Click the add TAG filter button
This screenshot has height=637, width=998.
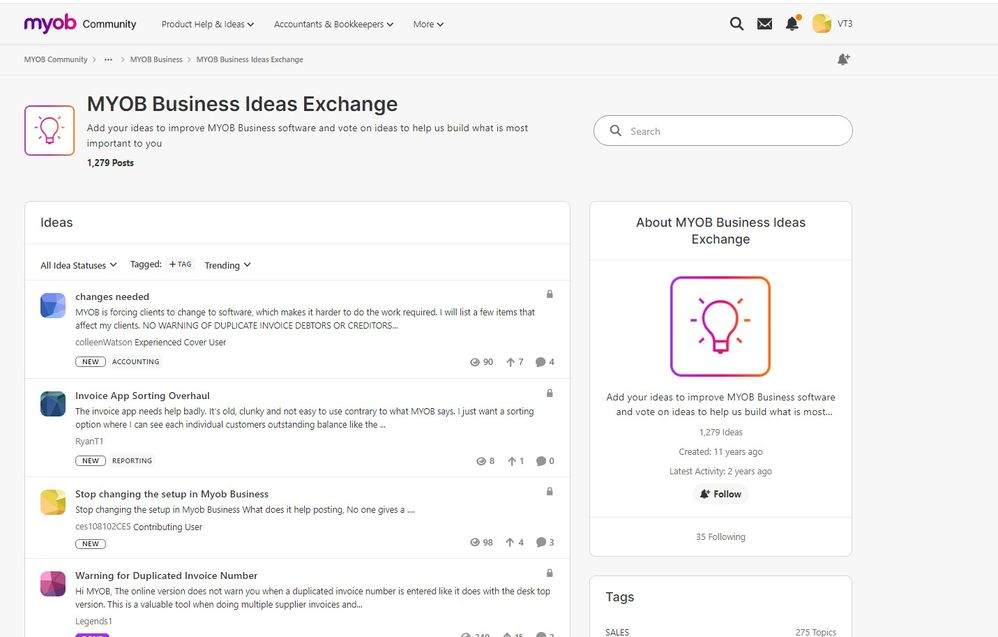point(181,265)
